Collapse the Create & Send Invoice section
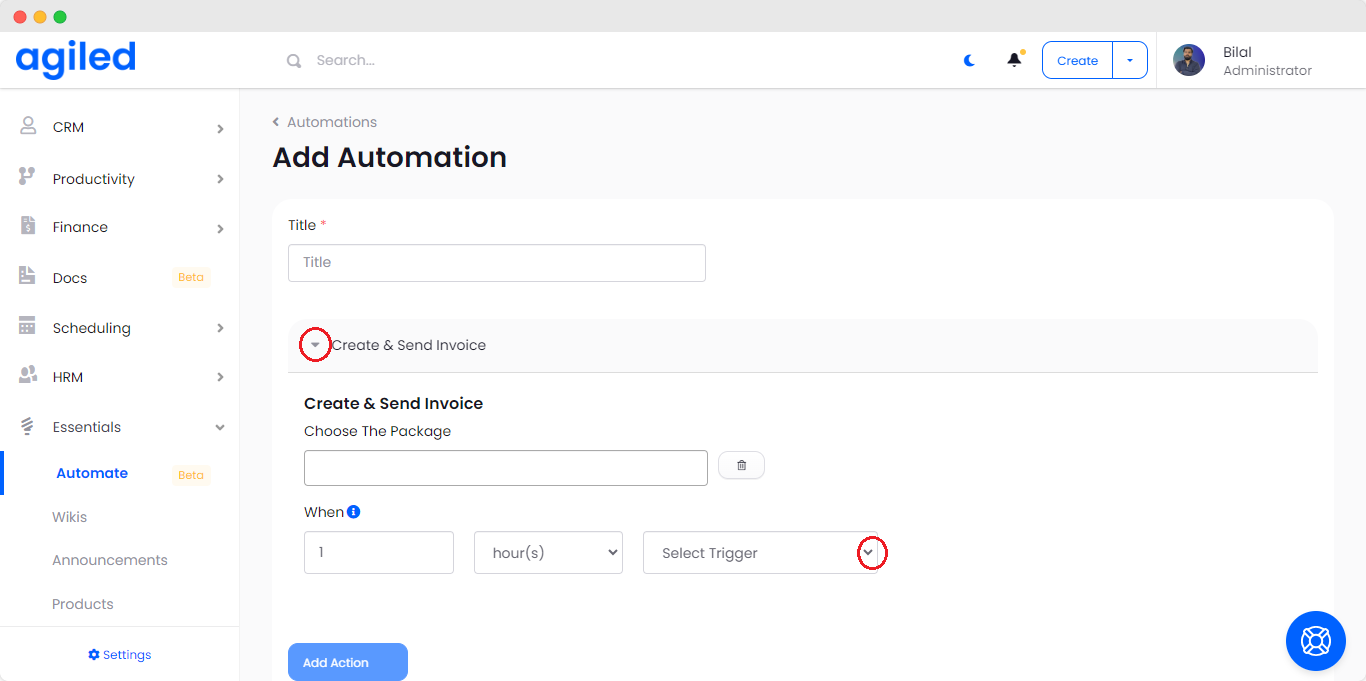 [315, 345]
